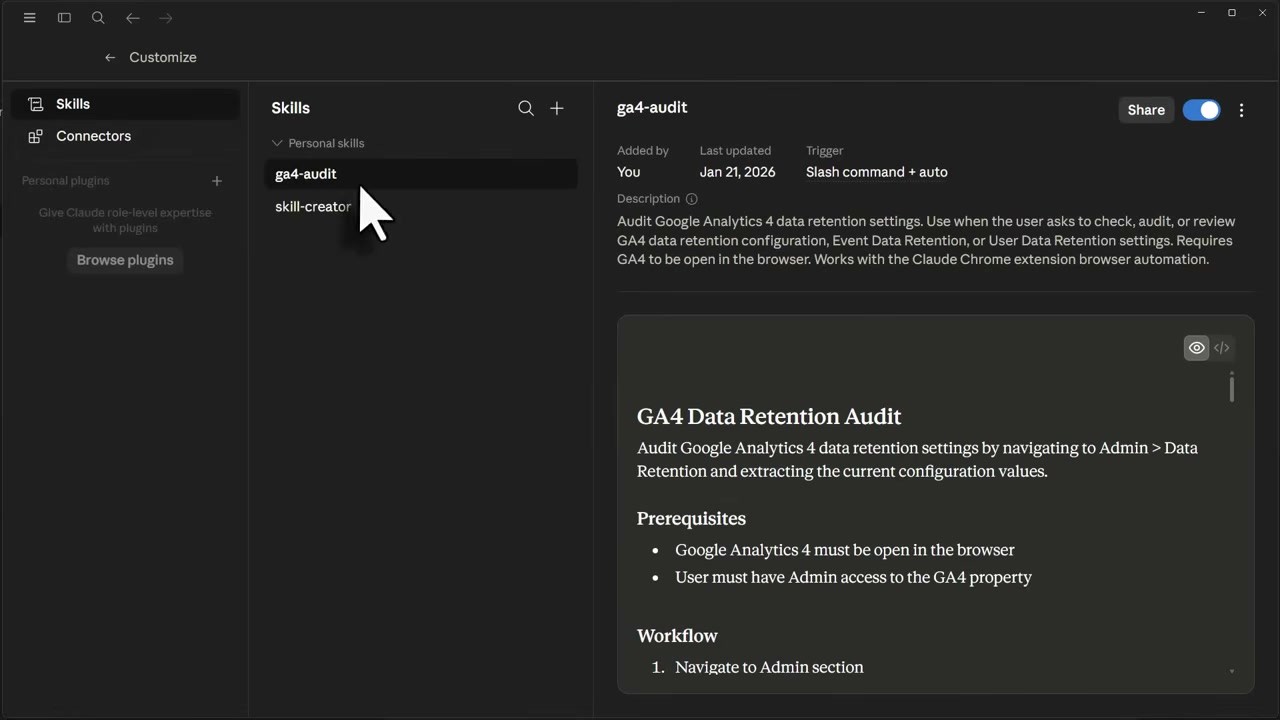Open the Connectors tab

click(x=125, y=136)
